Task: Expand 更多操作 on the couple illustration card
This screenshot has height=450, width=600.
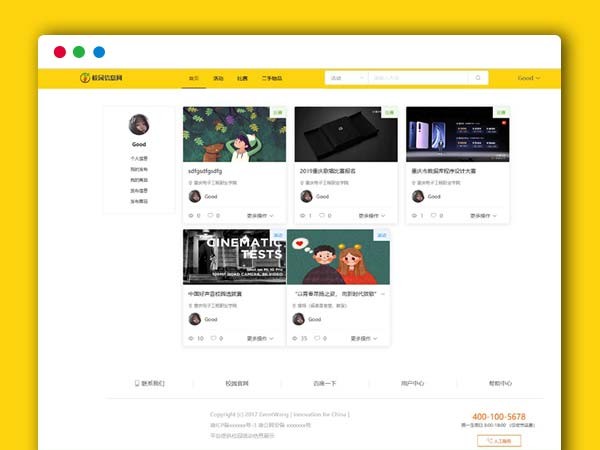Action: 364,338
